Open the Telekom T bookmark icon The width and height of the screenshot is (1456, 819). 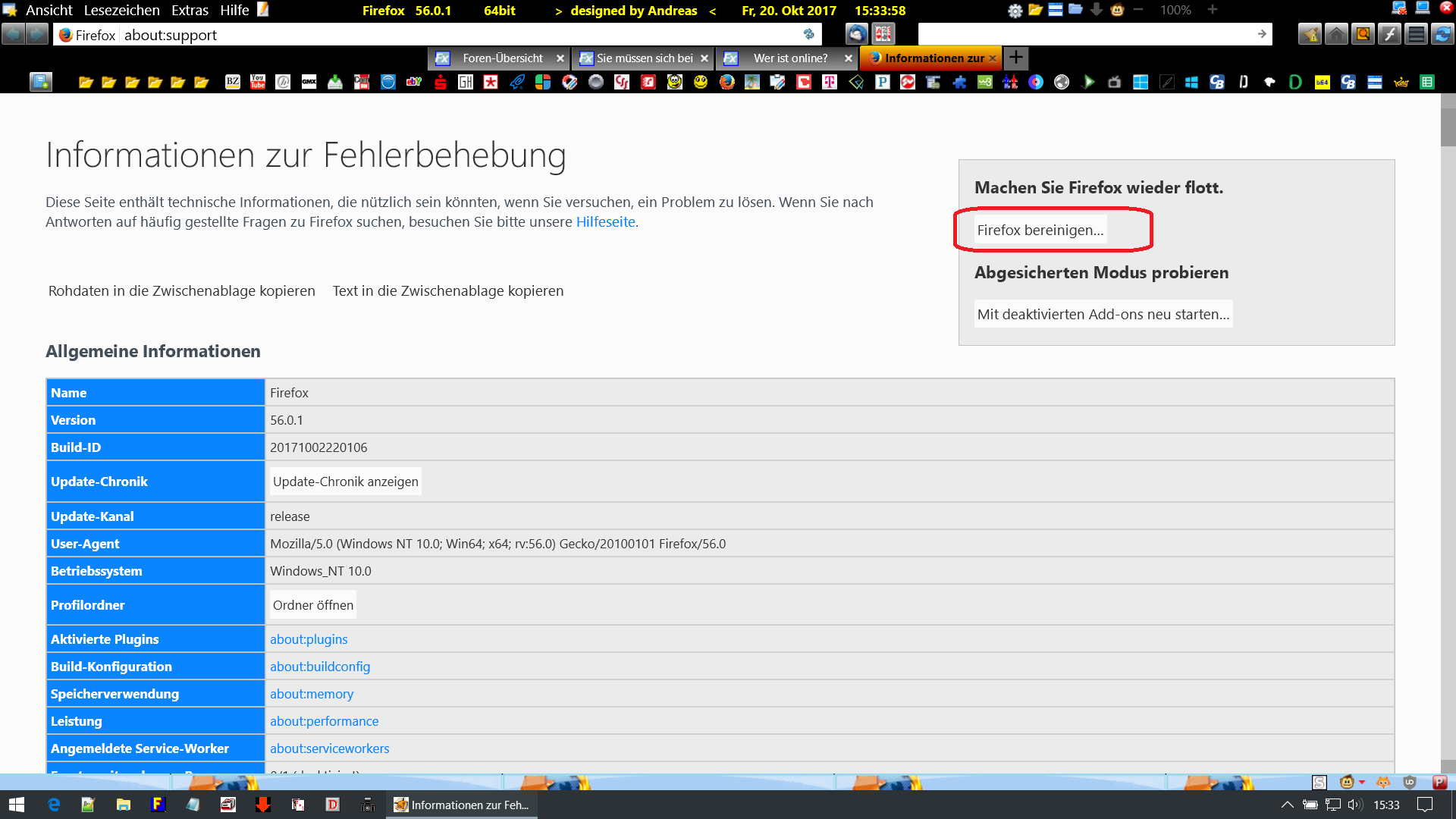(830, 82)
